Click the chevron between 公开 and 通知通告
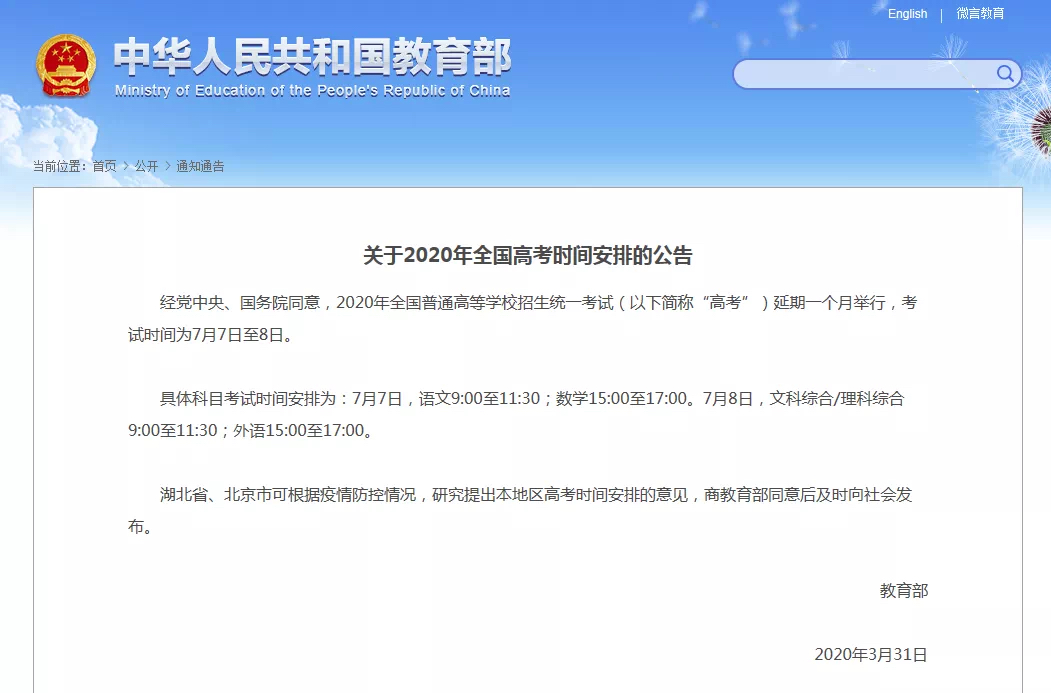Viewport: 1051px width, 693px height. [x=168, y=166]
